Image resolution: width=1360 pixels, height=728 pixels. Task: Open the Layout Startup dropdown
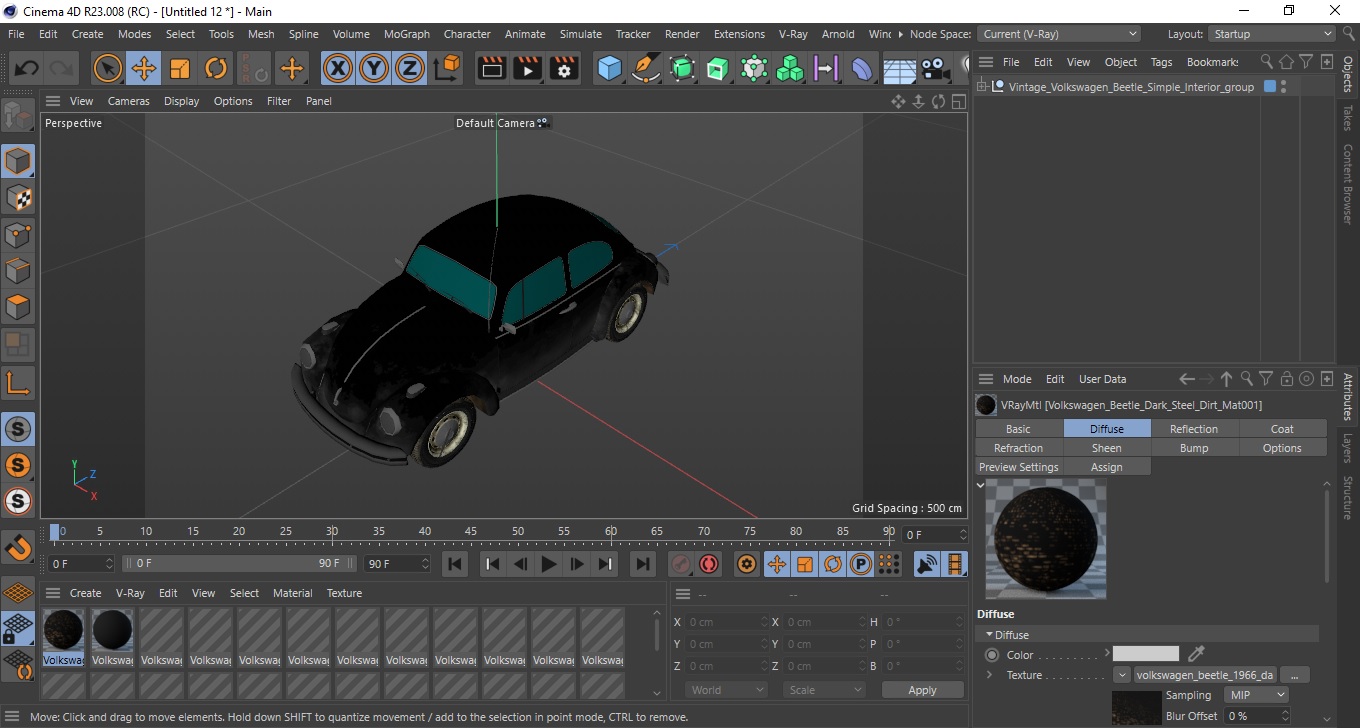tap(1272, 34)
